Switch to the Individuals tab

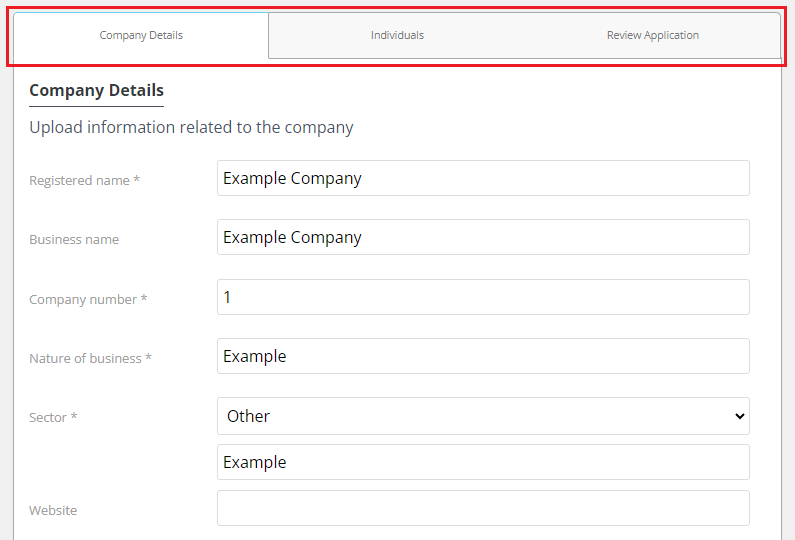pos(397,35)
